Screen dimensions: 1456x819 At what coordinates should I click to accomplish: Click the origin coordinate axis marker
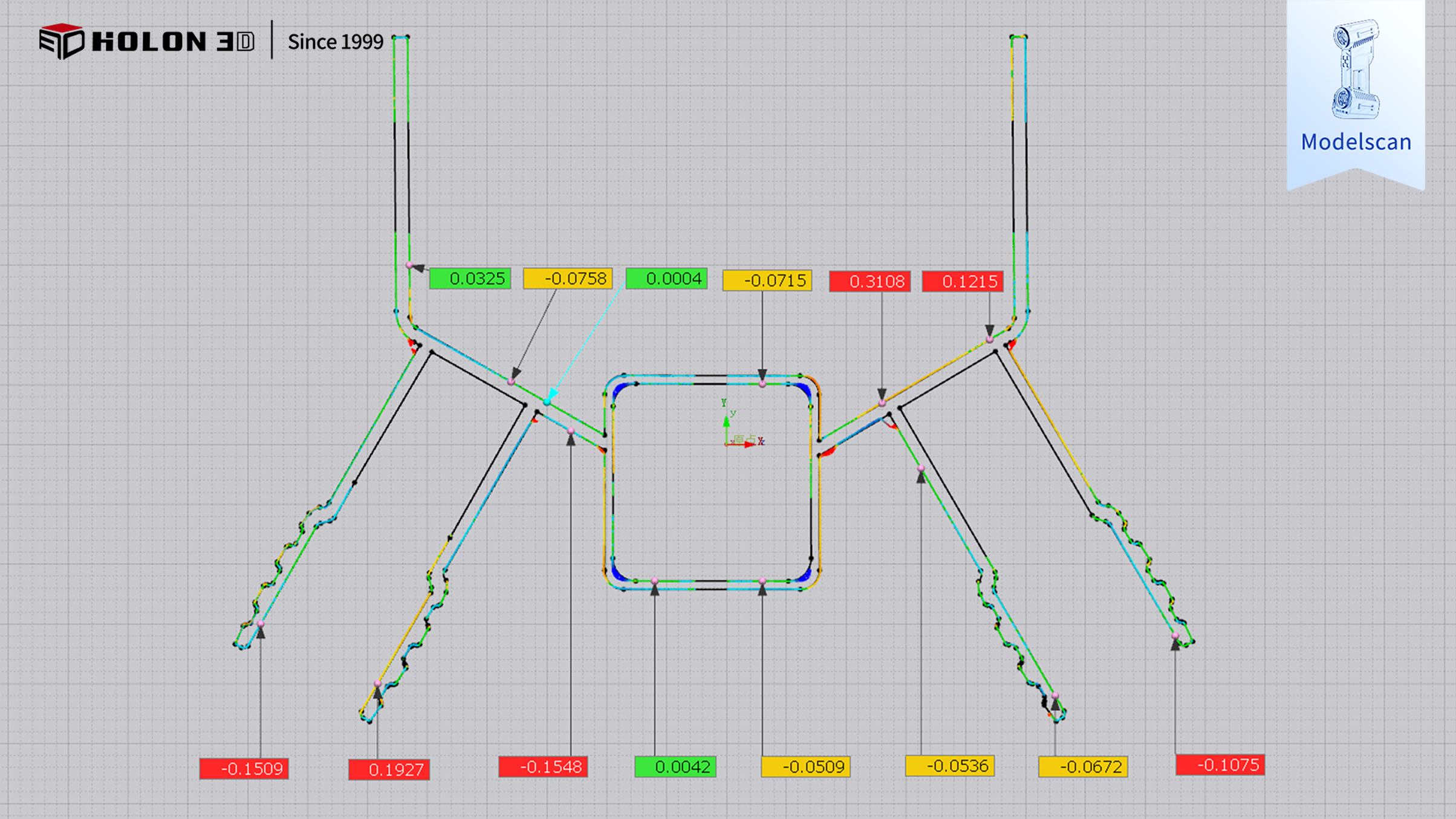(727, 444)
